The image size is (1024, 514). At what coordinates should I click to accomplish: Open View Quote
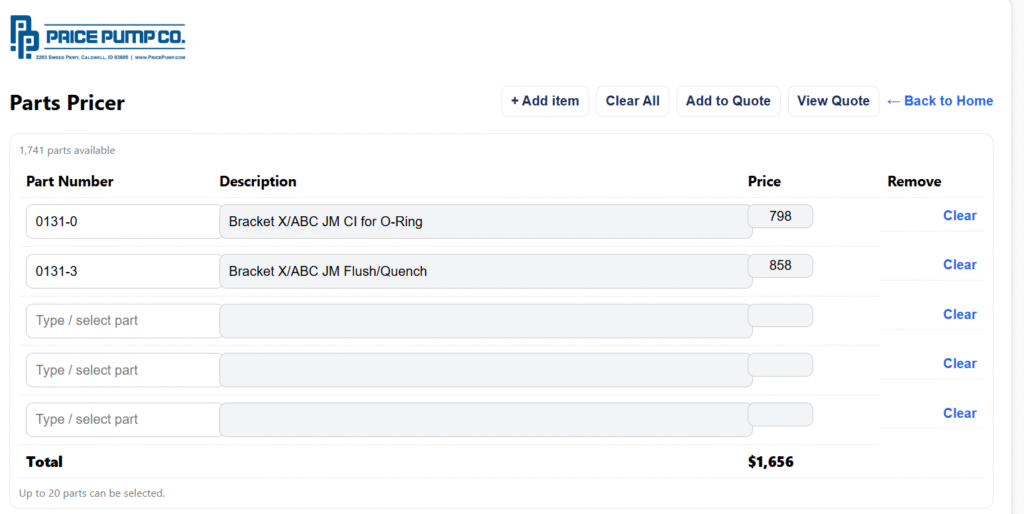(833, 101)
